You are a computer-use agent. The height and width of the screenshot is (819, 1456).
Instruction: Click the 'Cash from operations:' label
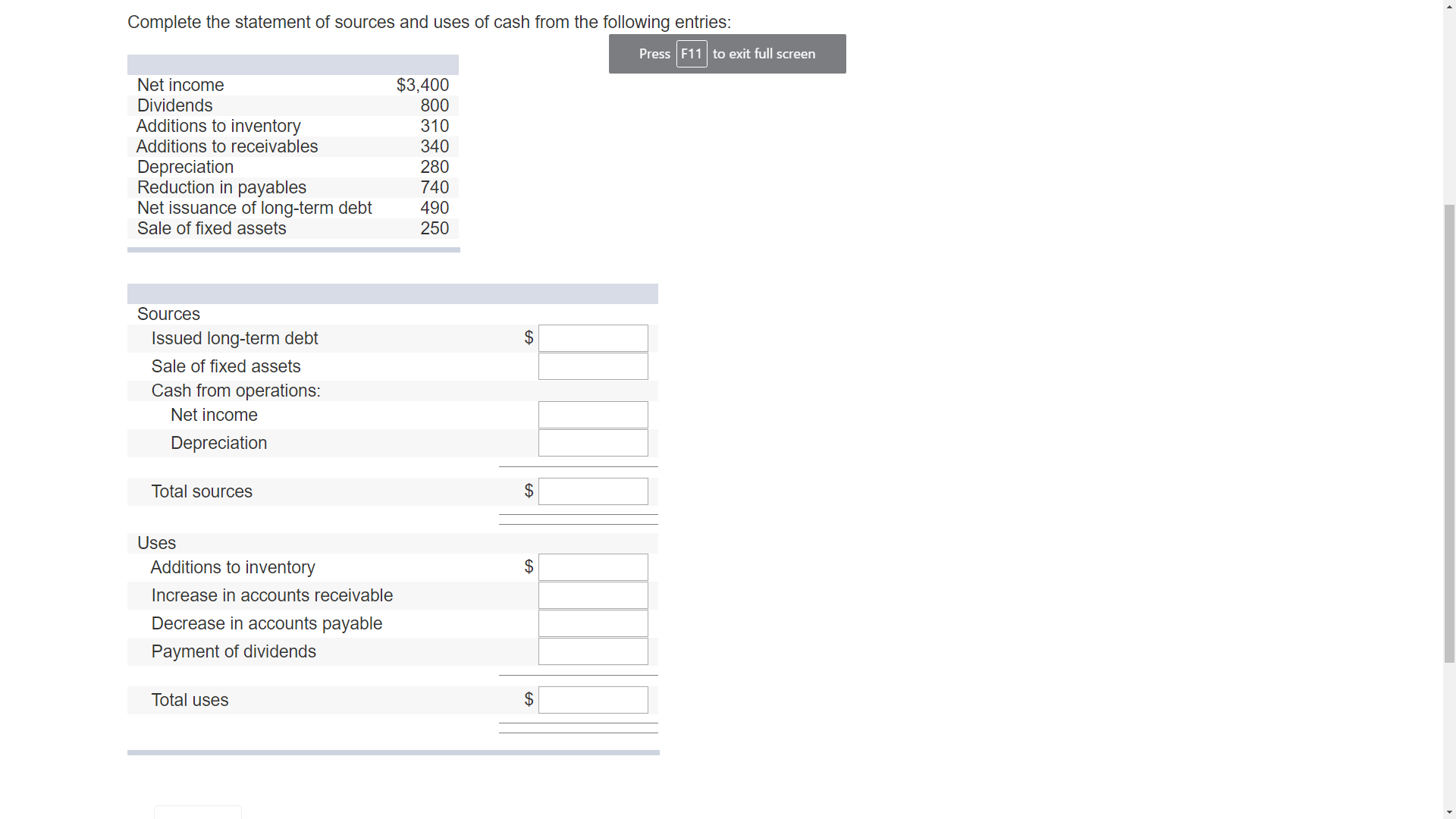coord(236,391)
